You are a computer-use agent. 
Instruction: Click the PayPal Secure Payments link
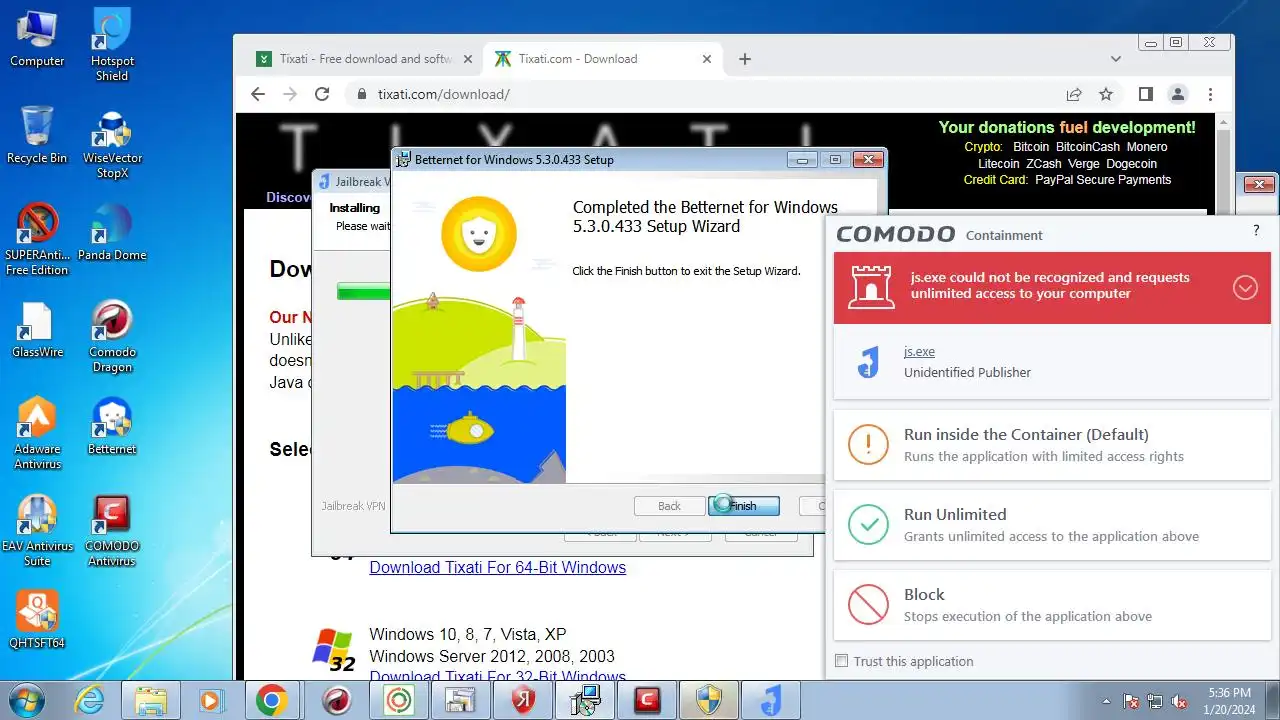click(1103, 180)
